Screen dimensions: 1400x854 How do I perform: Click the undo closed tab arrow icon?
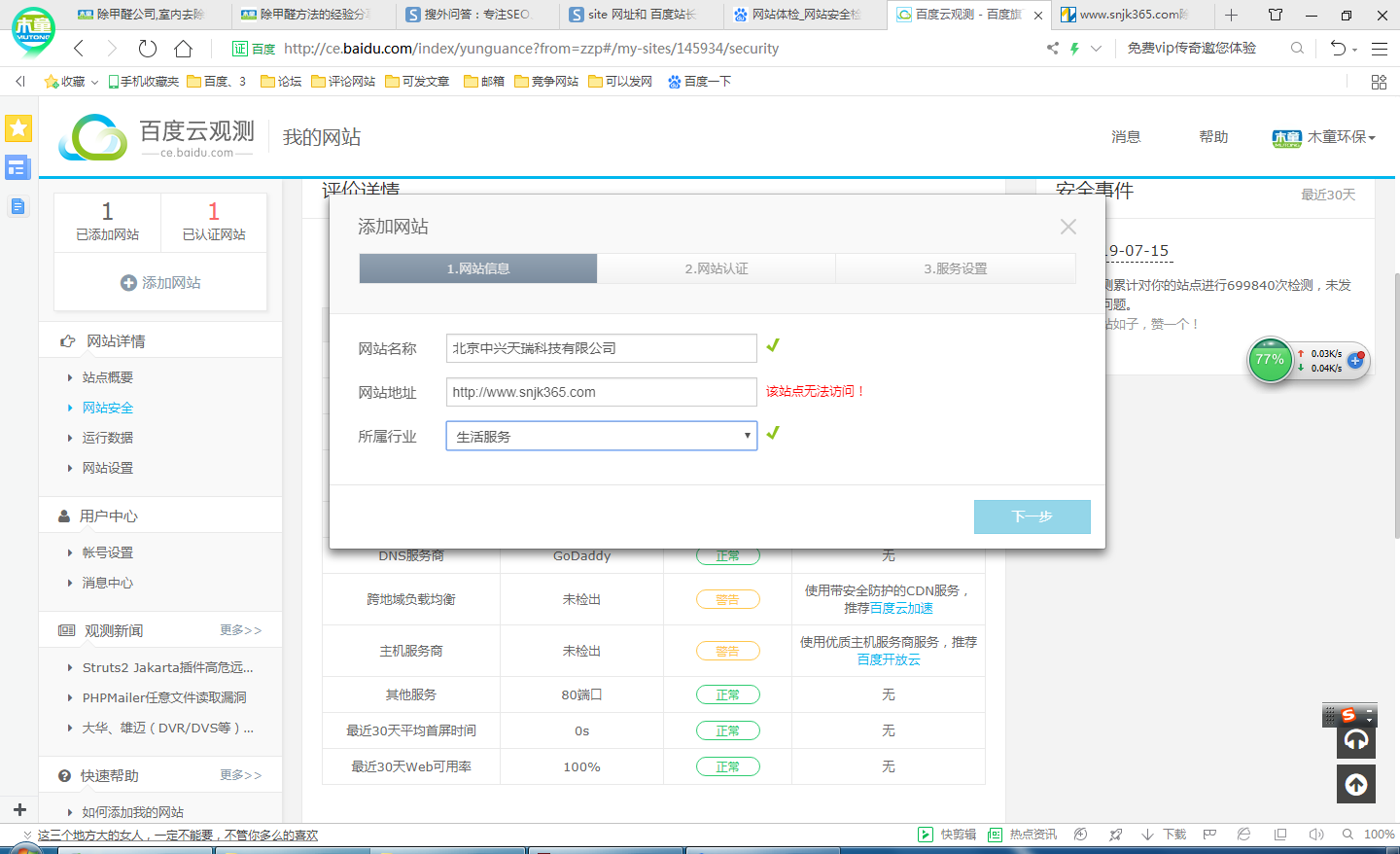(1338, 48)
